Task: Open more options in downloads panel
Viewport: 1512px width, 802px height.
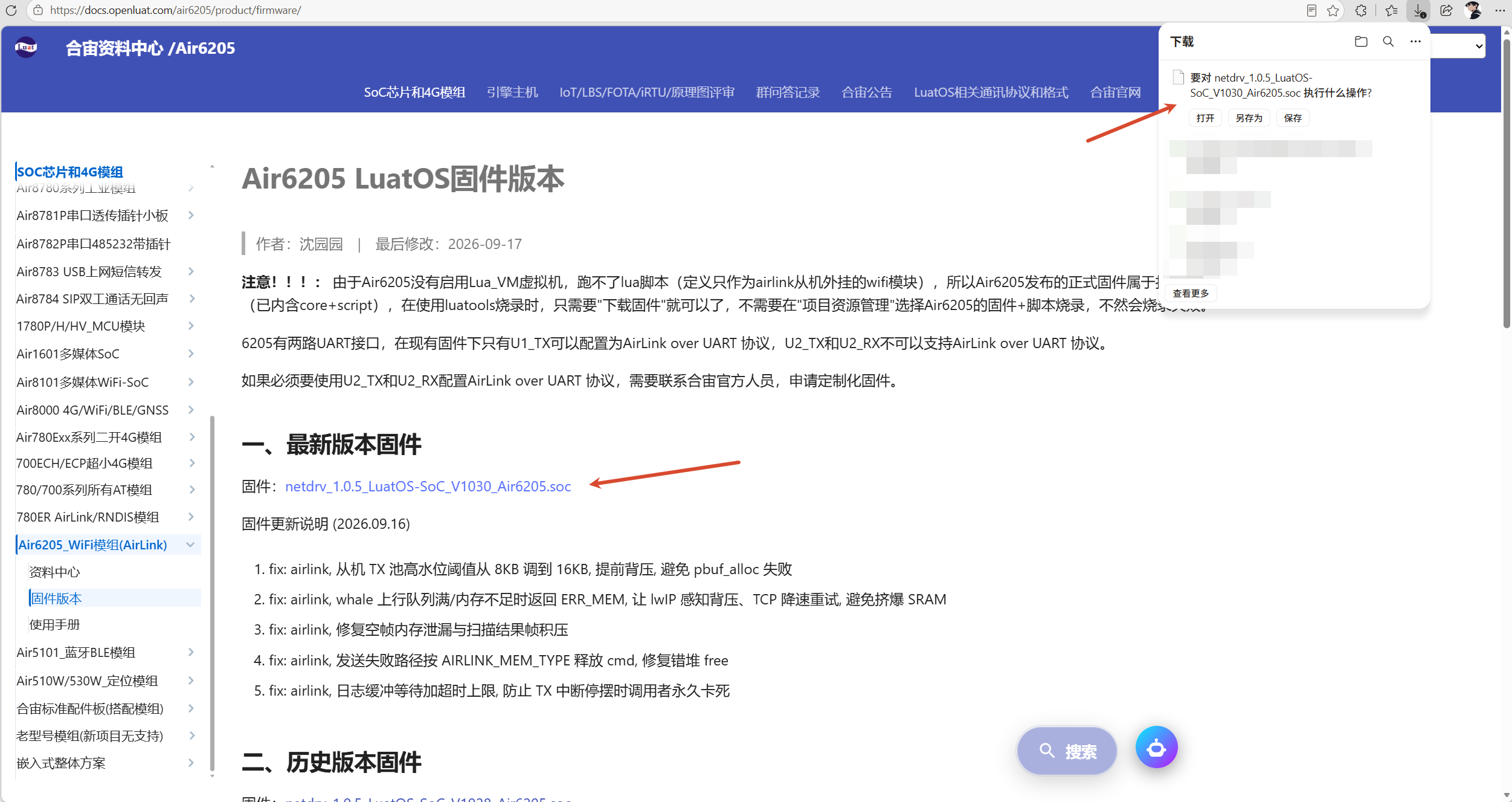Action: [1415, 42]
